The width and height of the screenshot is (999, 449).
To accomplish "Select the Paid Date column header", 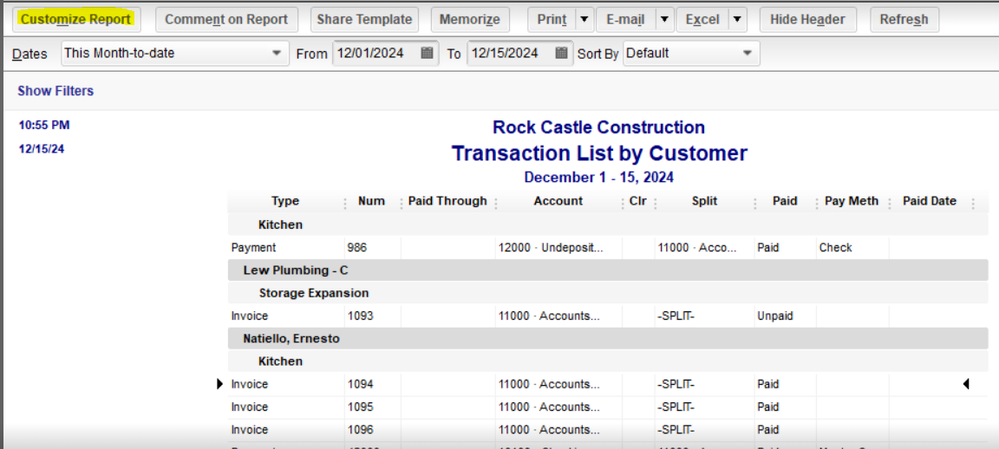I will point(930,201).
